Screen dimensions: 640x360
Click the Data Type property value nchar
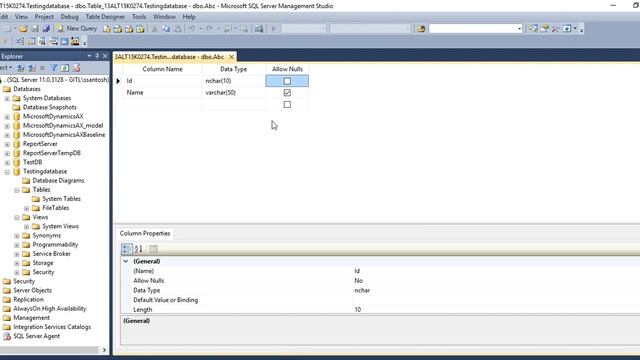[362, 291]
